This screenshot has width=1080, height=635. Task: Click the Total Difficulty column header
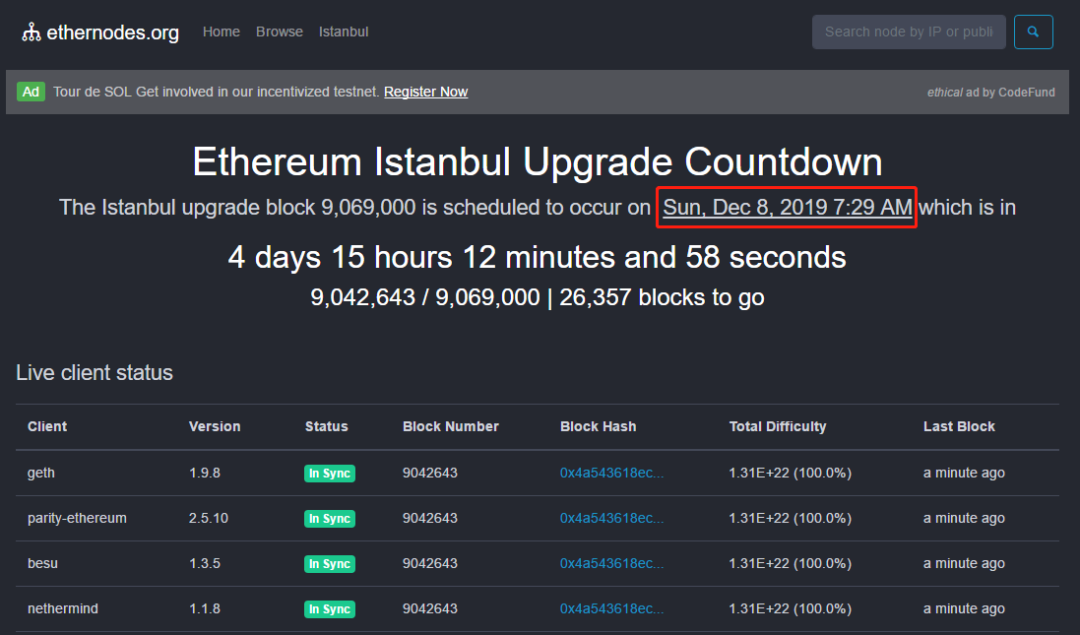pos(778,426)
